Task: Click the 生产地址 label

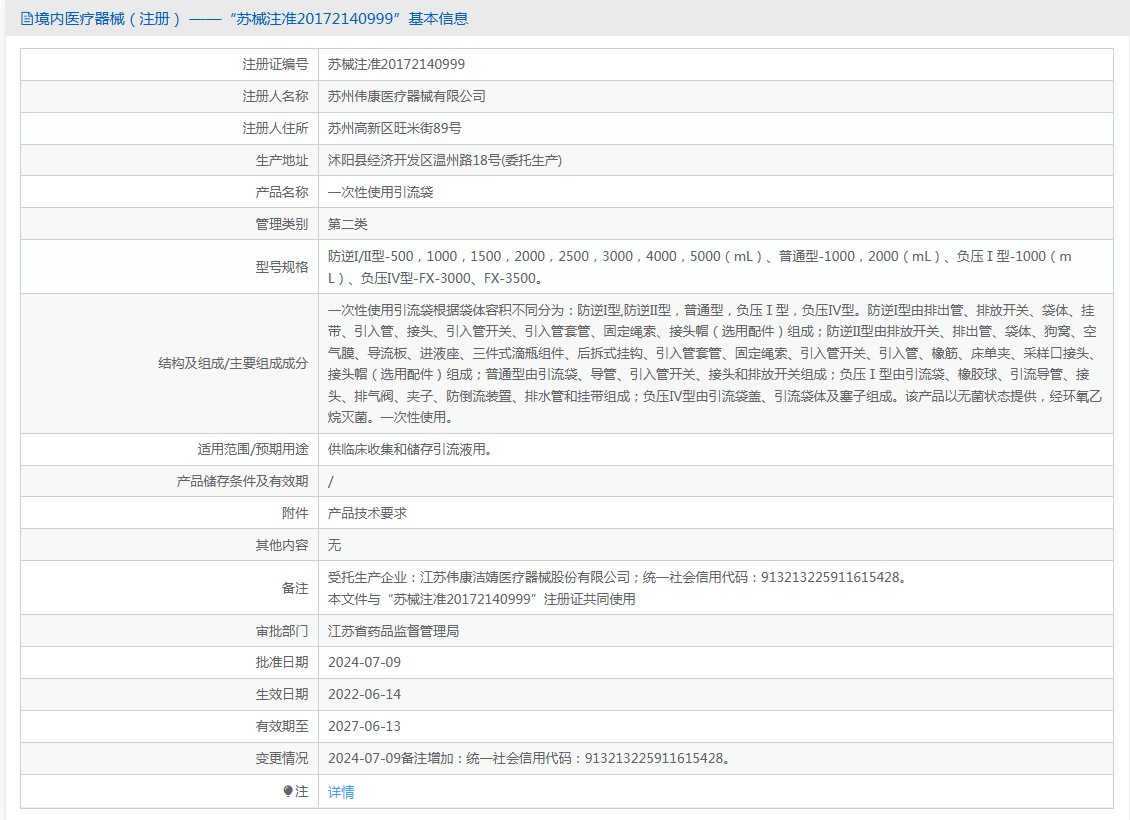Action: pos(282,160)
